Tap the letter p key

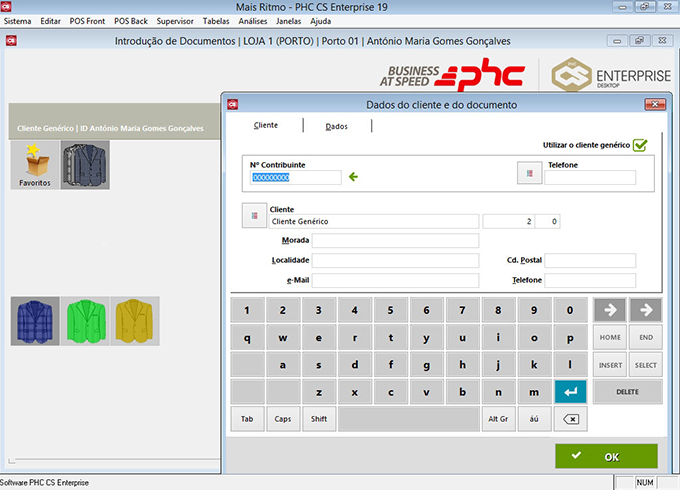[570, 337]
